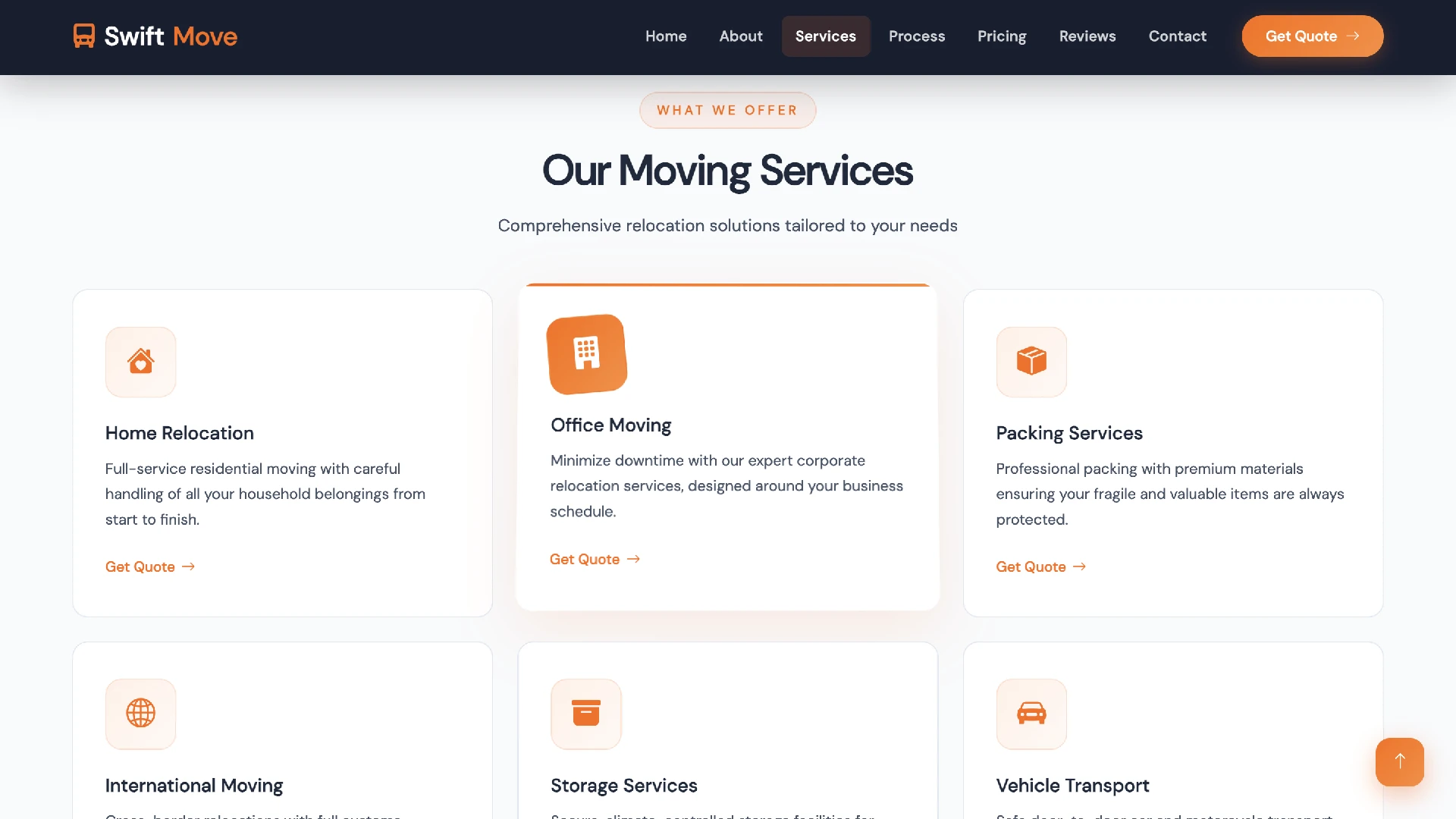Click the orange Get Quote header button
The width and height of the screenshot is (1456, 819).
[x=1313, y=36]
